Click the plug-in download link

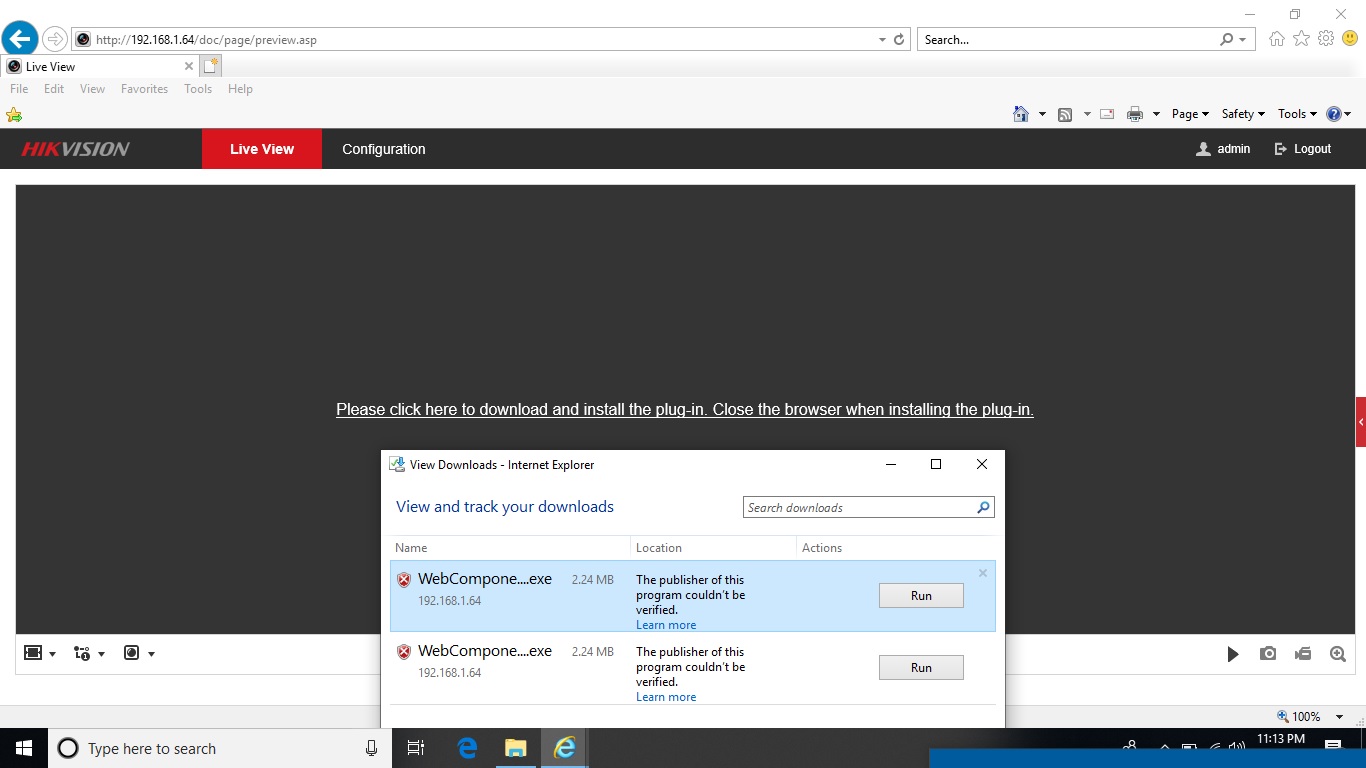pos(685,409)
